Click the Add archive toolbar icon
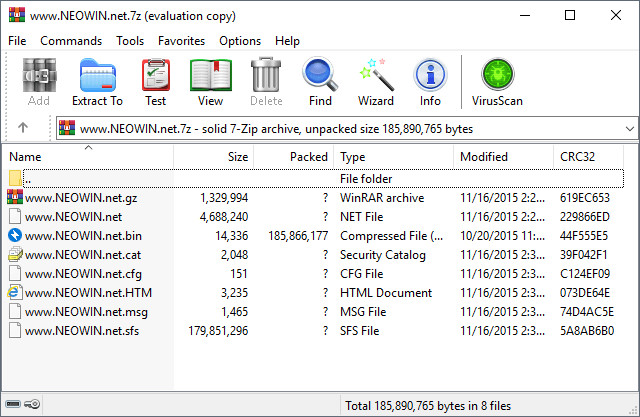 pos(39,75)
